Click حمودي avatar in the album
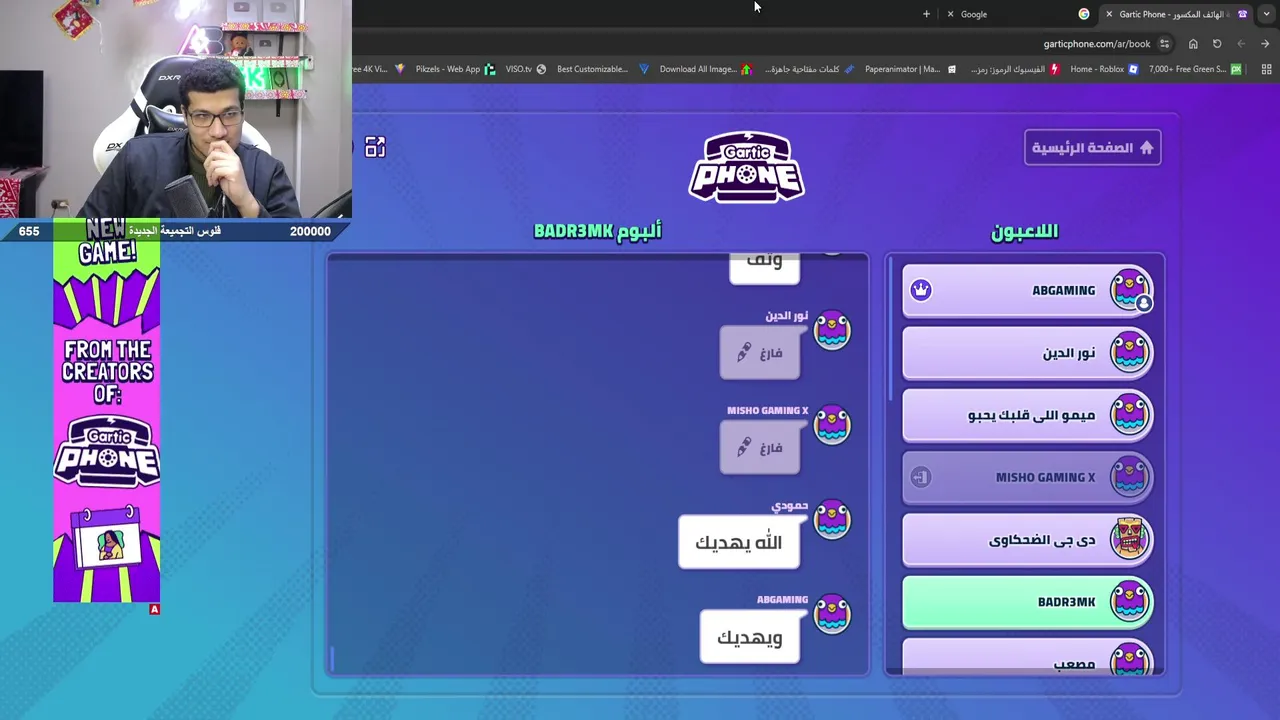1280x720 pixels. (832, 520)
